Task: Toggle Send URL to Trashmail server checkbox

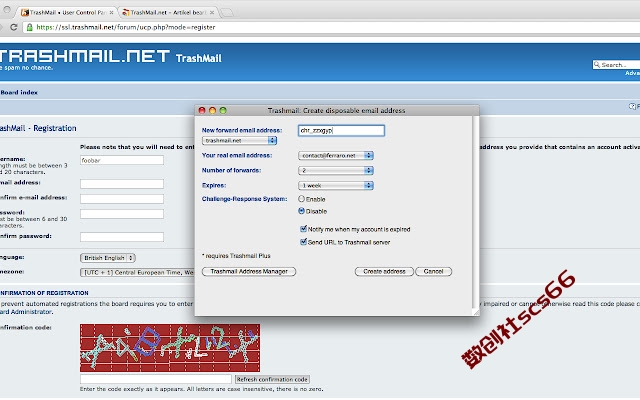Action: tap(303, 242)
